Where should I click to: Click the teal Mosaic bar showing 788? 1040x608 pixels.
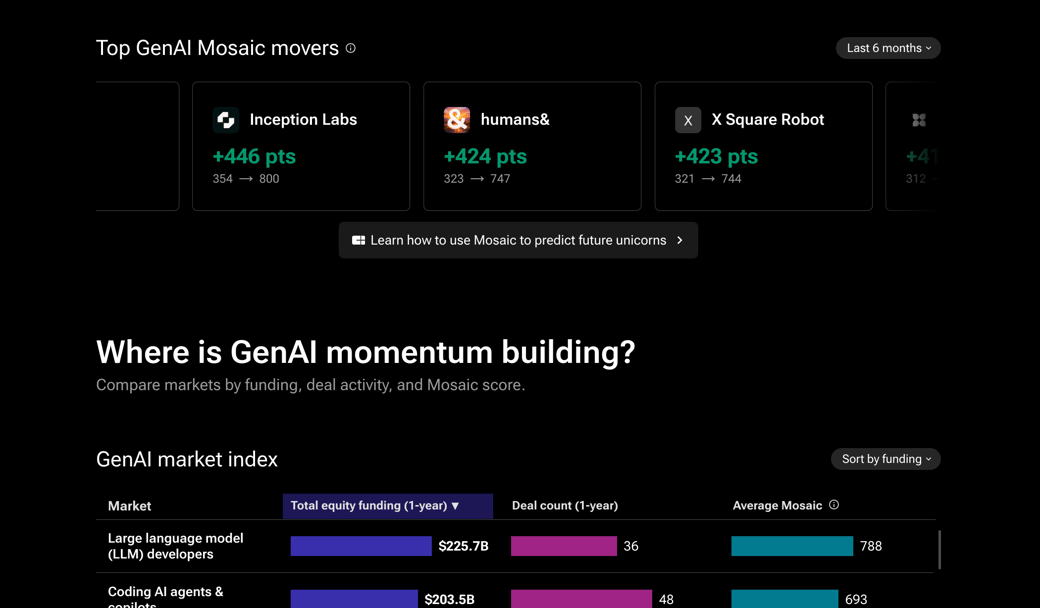tap(792, 546)
